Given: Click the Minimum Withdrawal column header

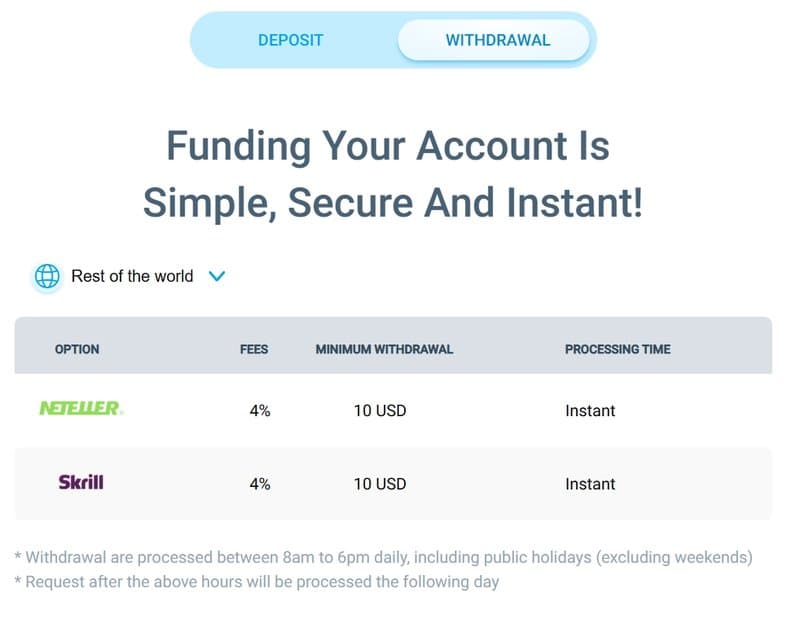Looking at the screenshot, I should 384,349.
